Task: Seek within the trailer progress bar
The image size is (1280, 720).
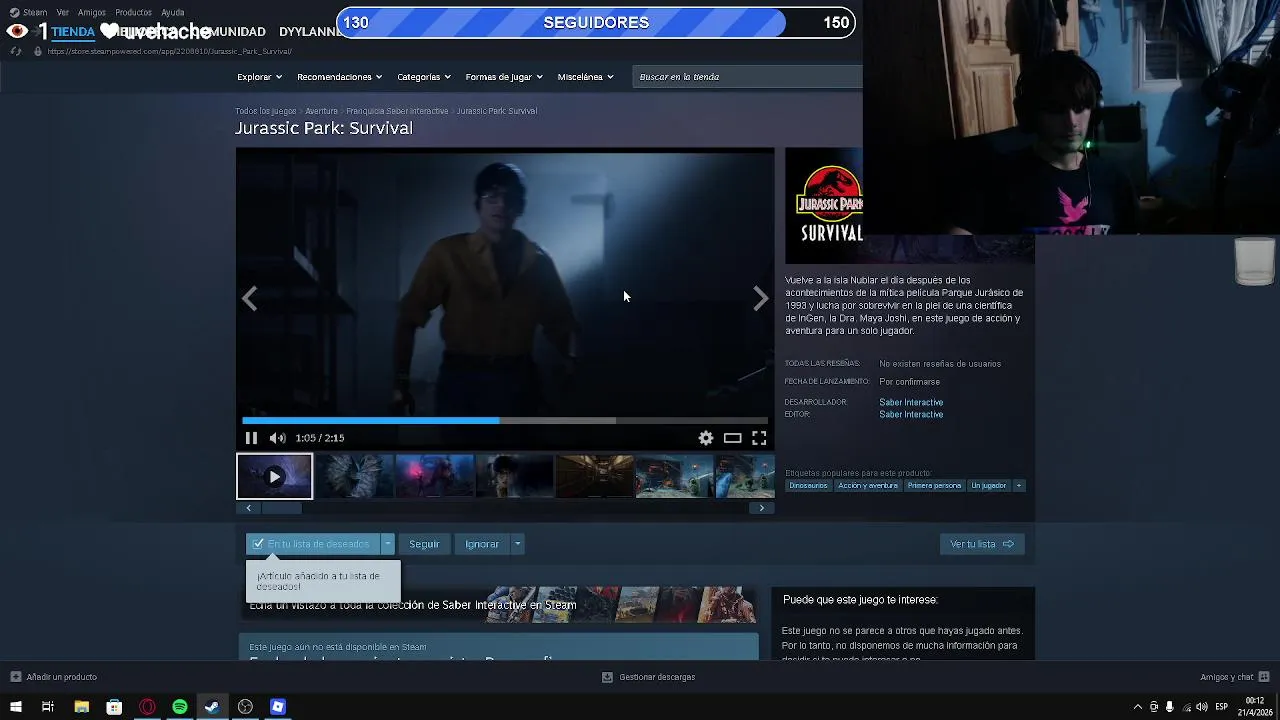Action: (x=505, y=421)
